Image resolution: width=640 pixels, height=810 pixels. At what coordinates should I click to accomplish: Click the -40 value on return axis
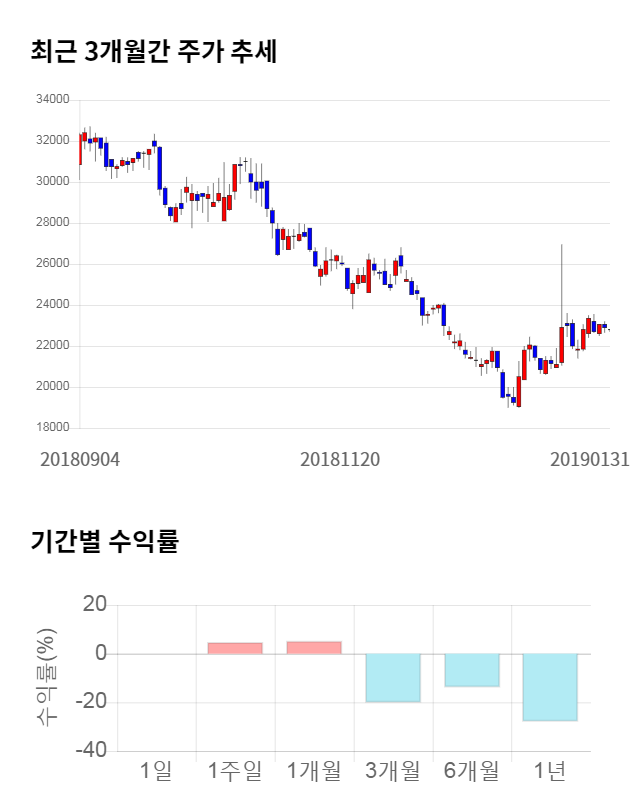tap(93, 750)
